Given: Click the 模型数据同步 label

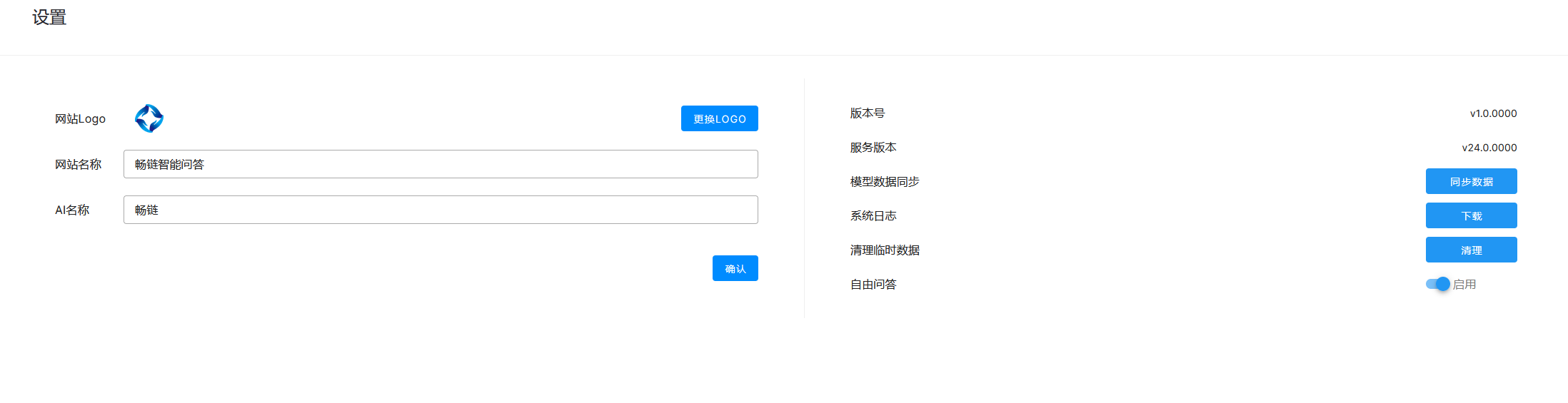Looking at the screenshot, I should click(x=884, y=181).
